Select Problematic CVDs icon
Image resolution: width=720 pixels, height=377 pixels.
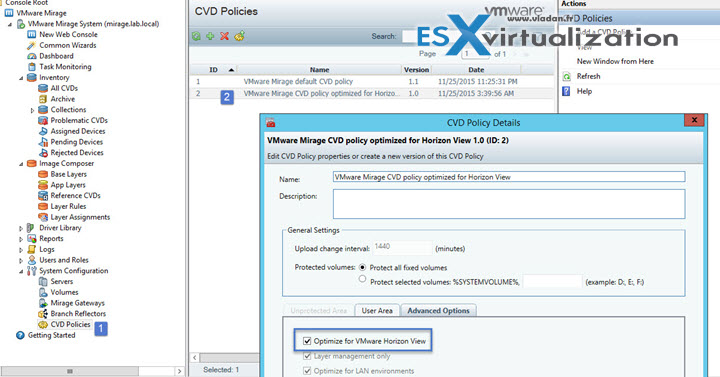pos(43,120)
